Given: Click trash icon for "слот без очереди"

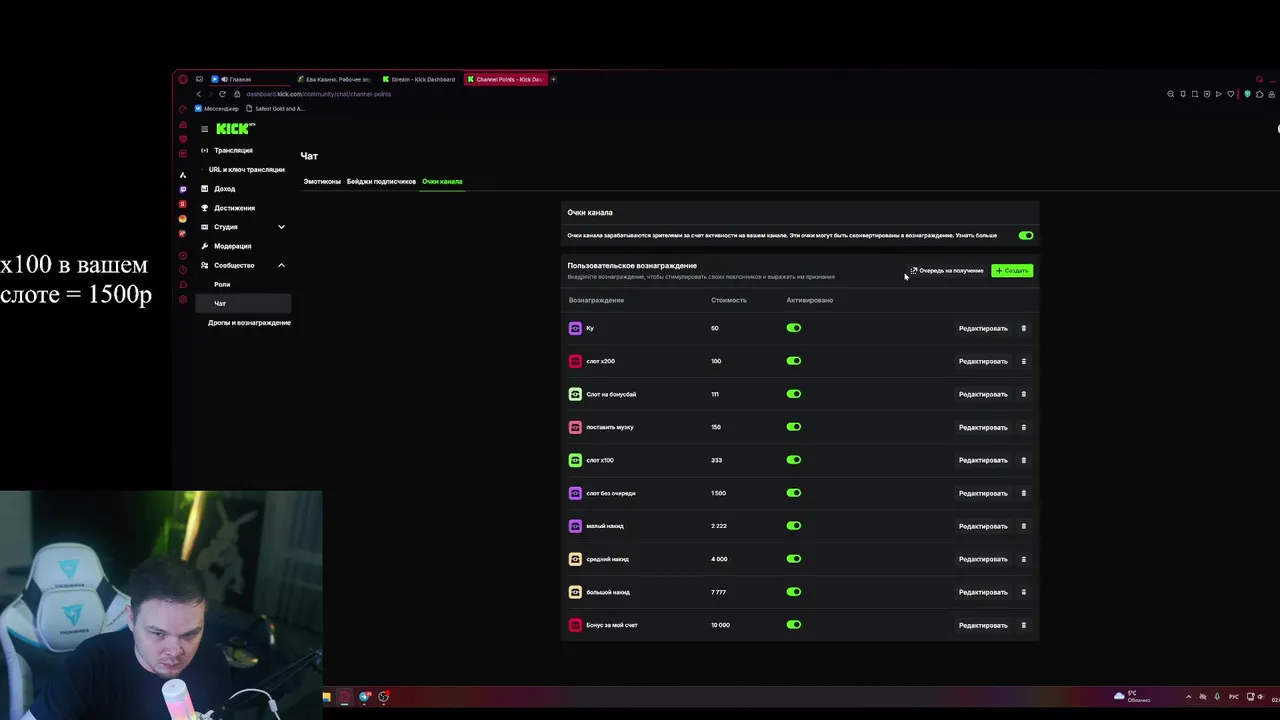Looking at the screenshot, I should pos(1023,493).
